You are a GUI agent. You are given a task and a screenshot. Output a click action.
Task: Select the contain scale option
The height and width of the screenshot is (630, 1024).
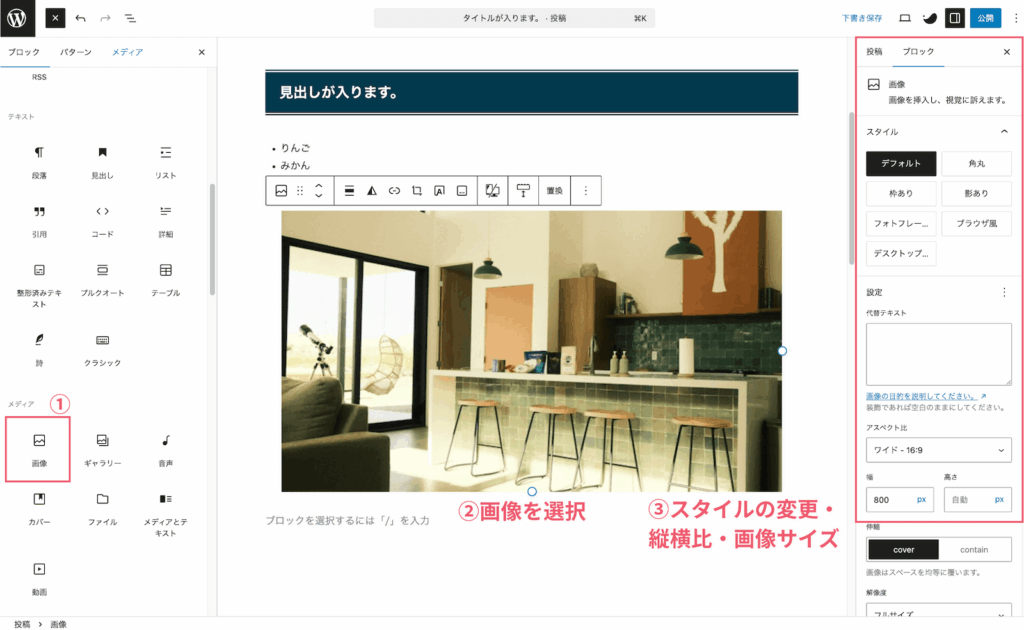tap(974, 550)
